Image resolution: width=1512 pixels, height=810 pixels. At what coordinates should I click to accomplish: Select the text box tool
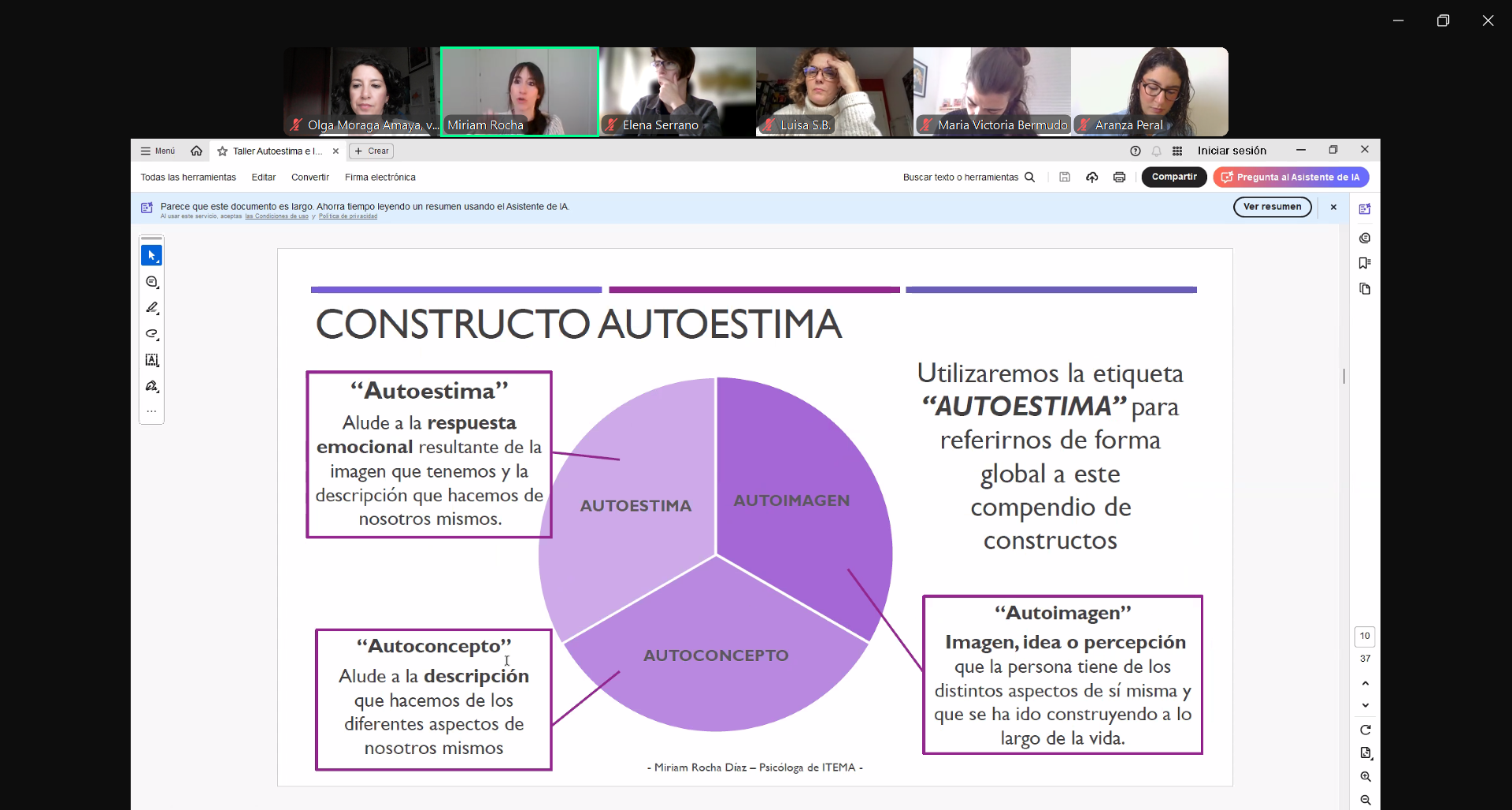coord(152,360)
